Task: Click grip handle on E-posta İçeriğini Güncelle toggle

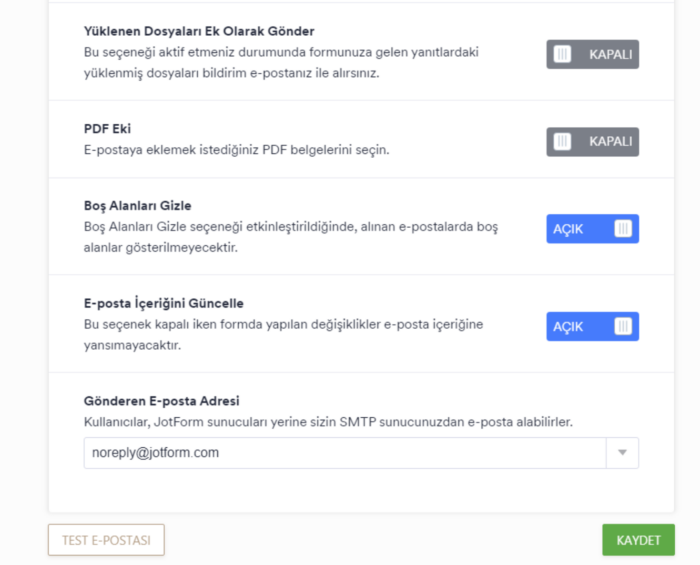Action: 623,326
